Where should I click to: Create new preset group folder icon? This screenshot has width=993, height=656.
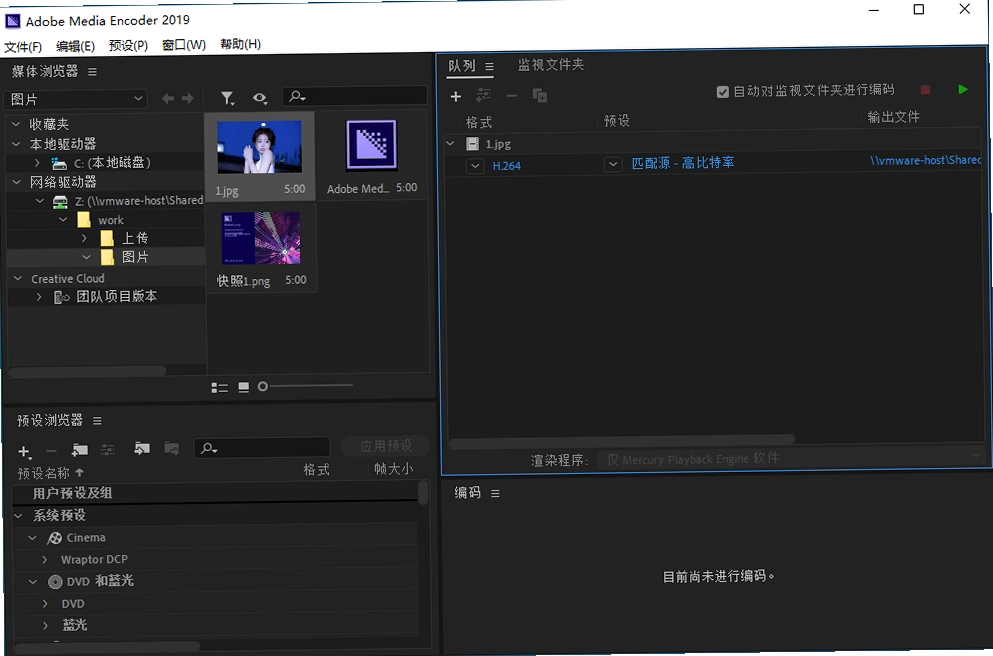pyautogui.click(x=80, y=450)
